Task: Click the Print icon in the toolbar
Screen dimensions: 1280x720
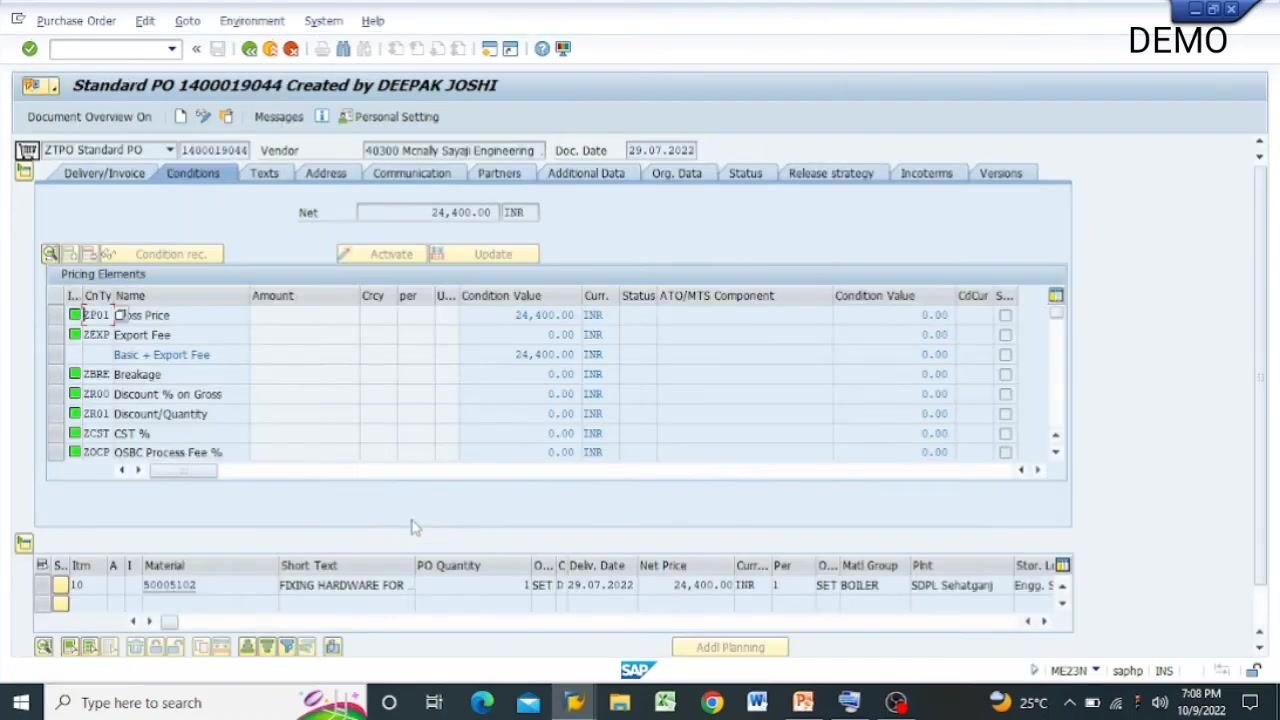Action: (x=322, y=49)
